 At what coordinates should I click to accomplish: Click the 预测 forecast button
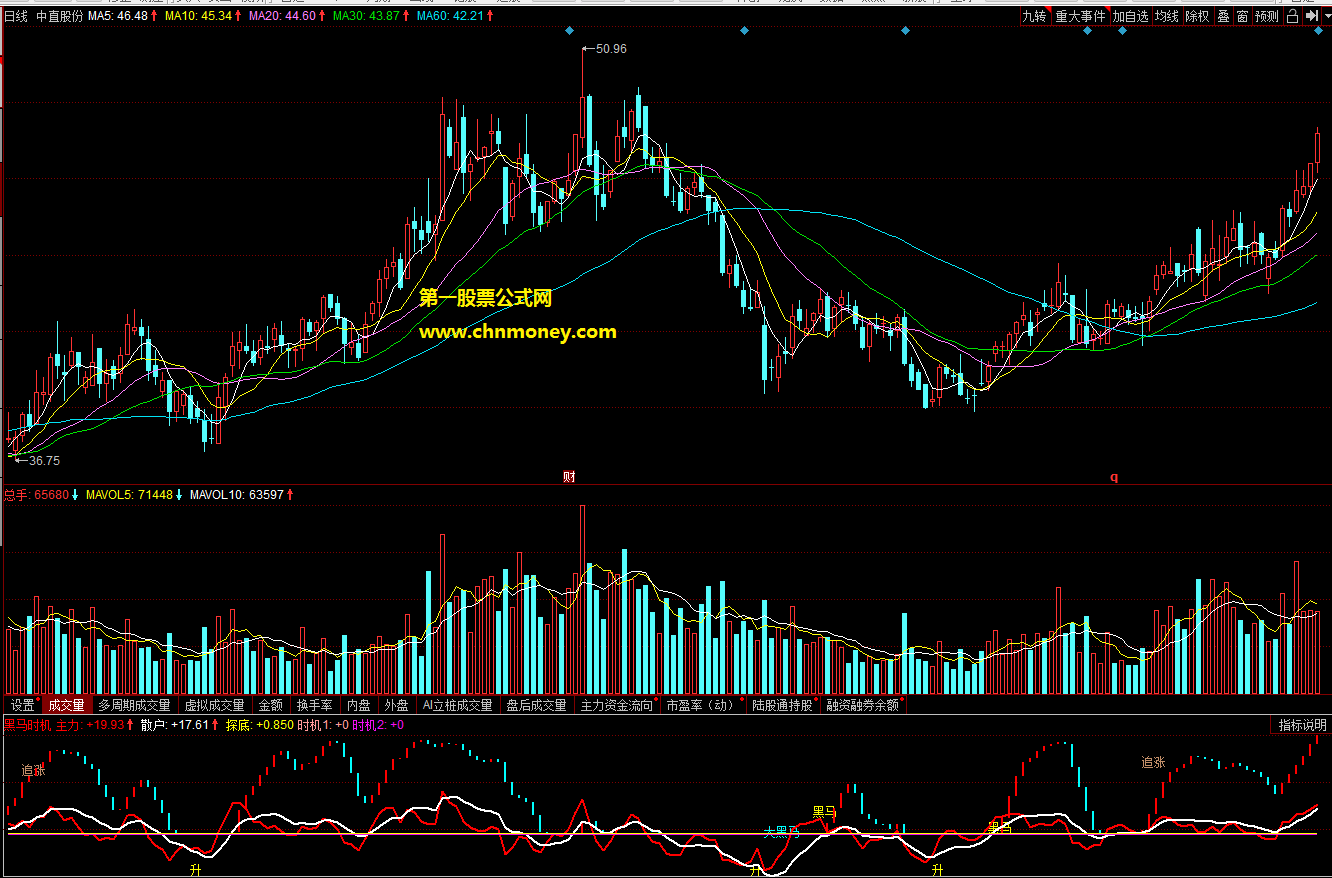click(1267, 16)
